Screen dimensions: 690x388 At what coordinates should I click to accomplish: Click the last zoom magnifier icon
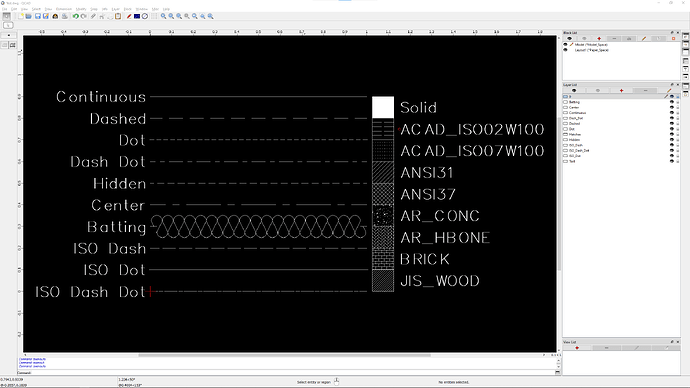tap(211, 16)
